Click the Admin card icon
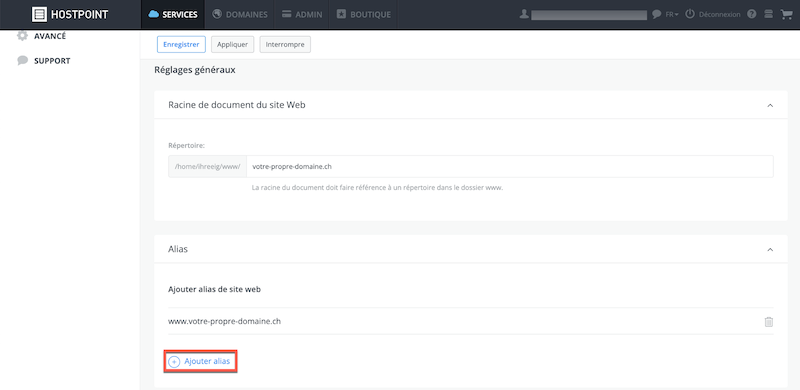This screenshot has height=390, width=800. [286, 14]
